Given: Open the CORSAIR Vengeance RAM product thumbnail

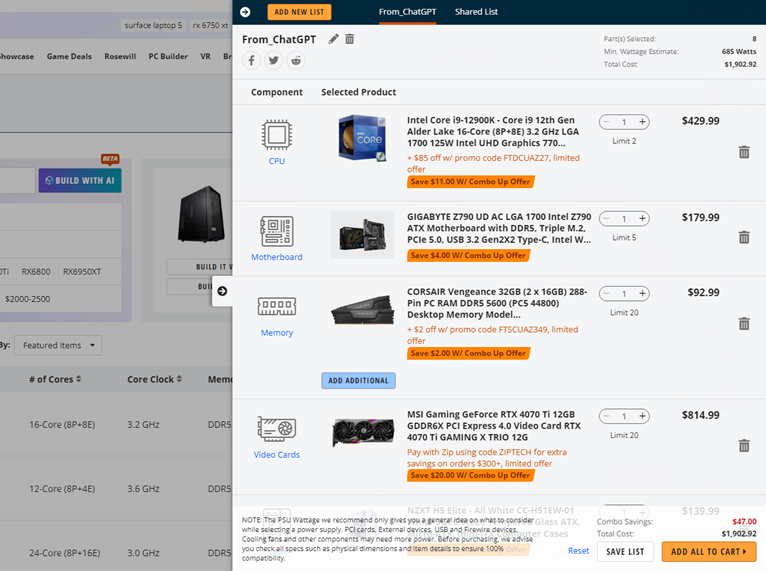Looking at the screenshot, I should (362, 310).
